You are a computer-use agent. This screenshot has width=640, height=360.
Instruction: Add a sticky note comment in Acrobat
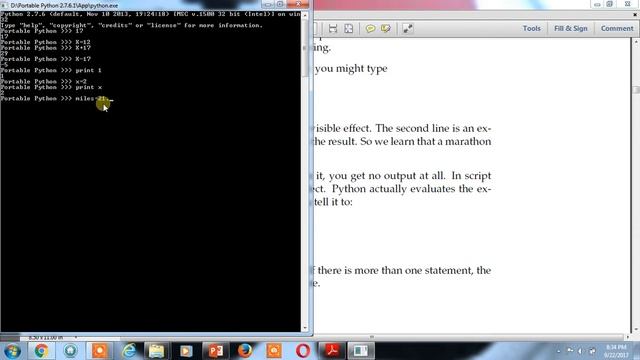pyautogui.click(x=370, y=29)
